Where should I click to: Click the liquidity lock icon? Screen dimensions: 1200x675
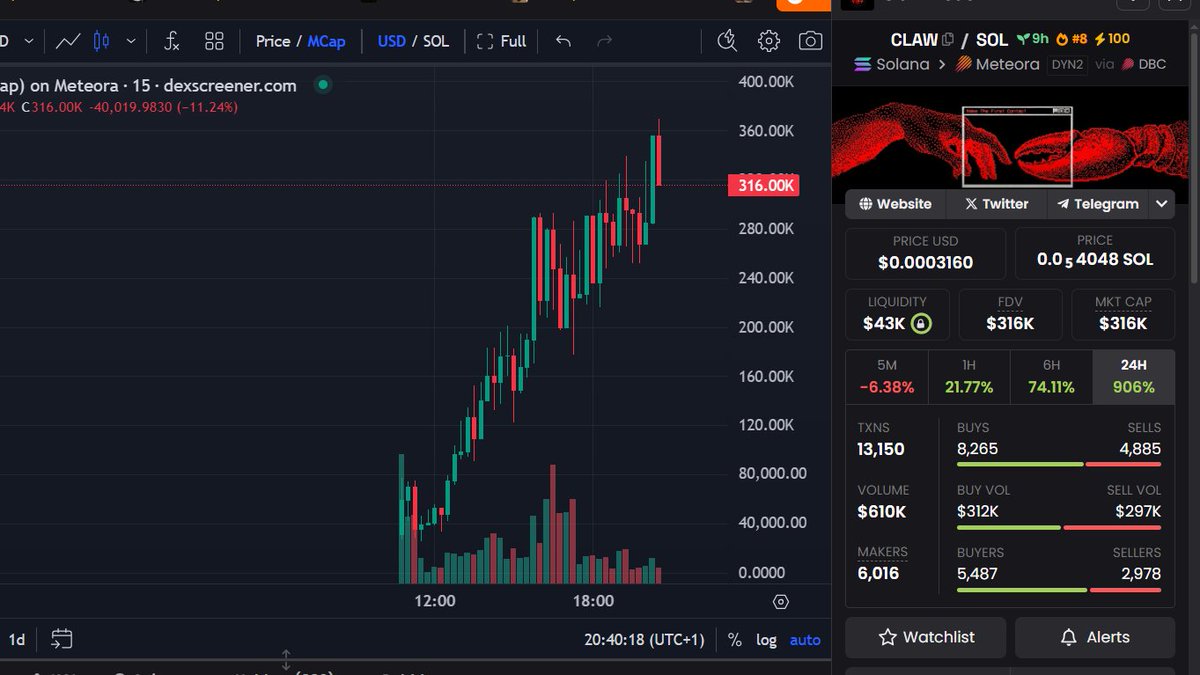[921, 323]
